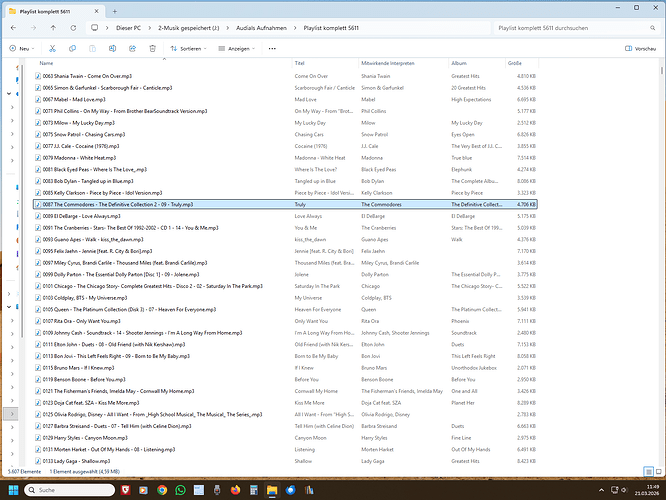Image resolution: width=666 pixels, height=500 pixels.
Task: Click the volume icon in system tray
Action: click(624, 490)
